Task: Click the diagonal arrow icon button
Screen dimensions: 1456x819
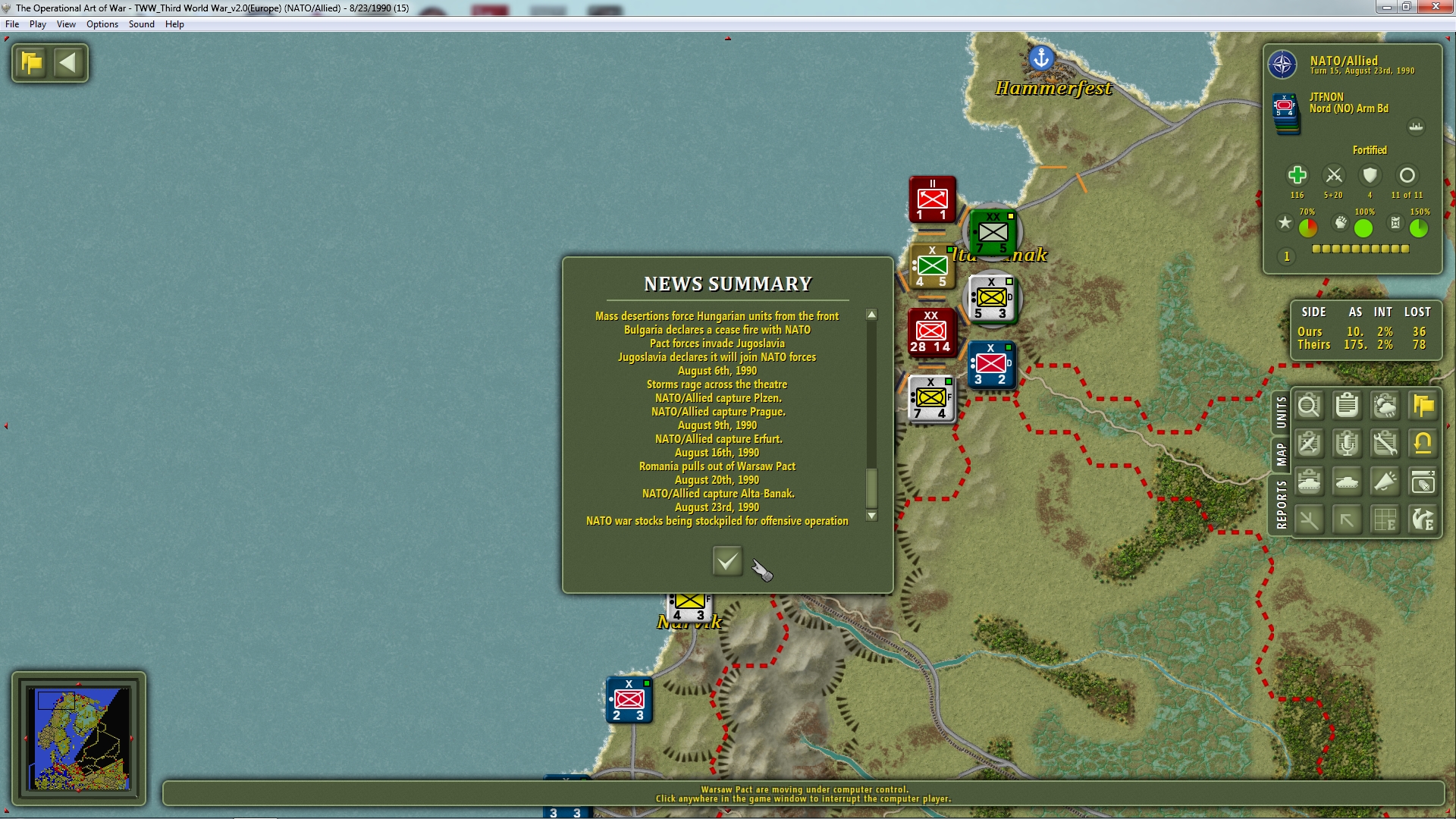Action: (x=1347, y=520)
